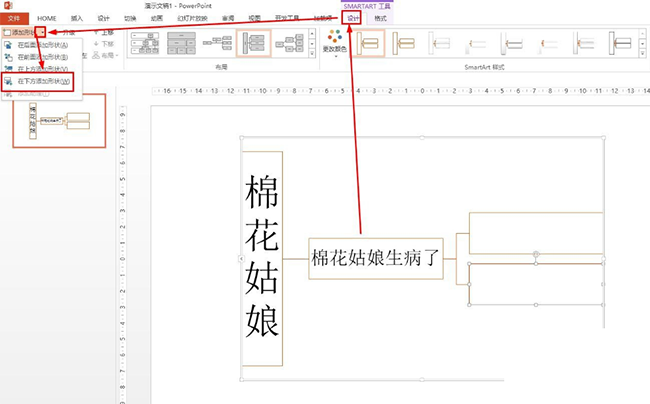
Task: Apply the fourth SmartArt style thumbnail
Action: tap(475, 43)
